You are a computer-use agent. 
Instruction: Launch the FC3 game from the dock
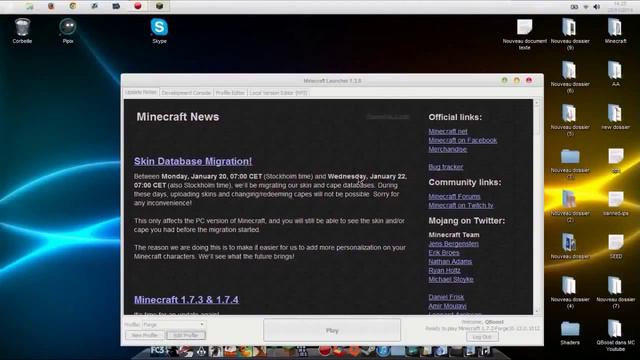(158, 351)
